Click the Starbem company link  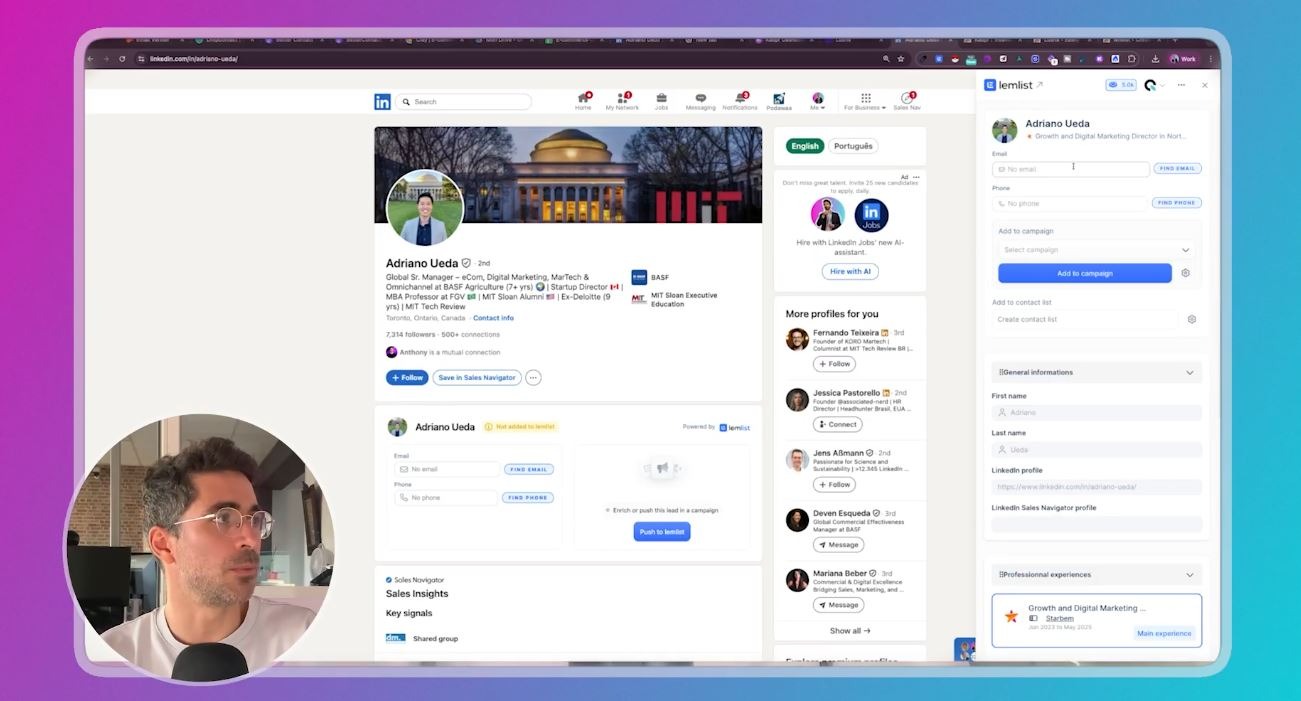(x=1059, y=618)
